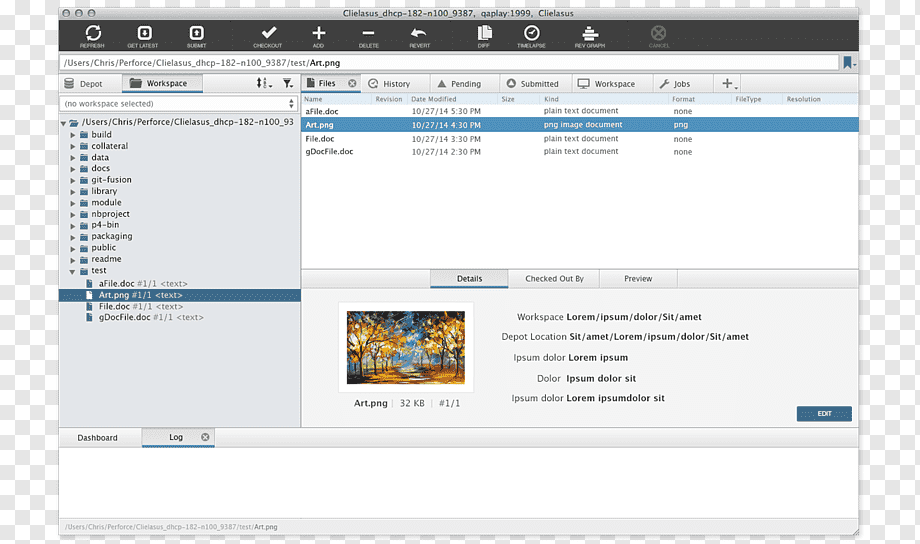Collapse the test folder

click(x=72, y=271)
